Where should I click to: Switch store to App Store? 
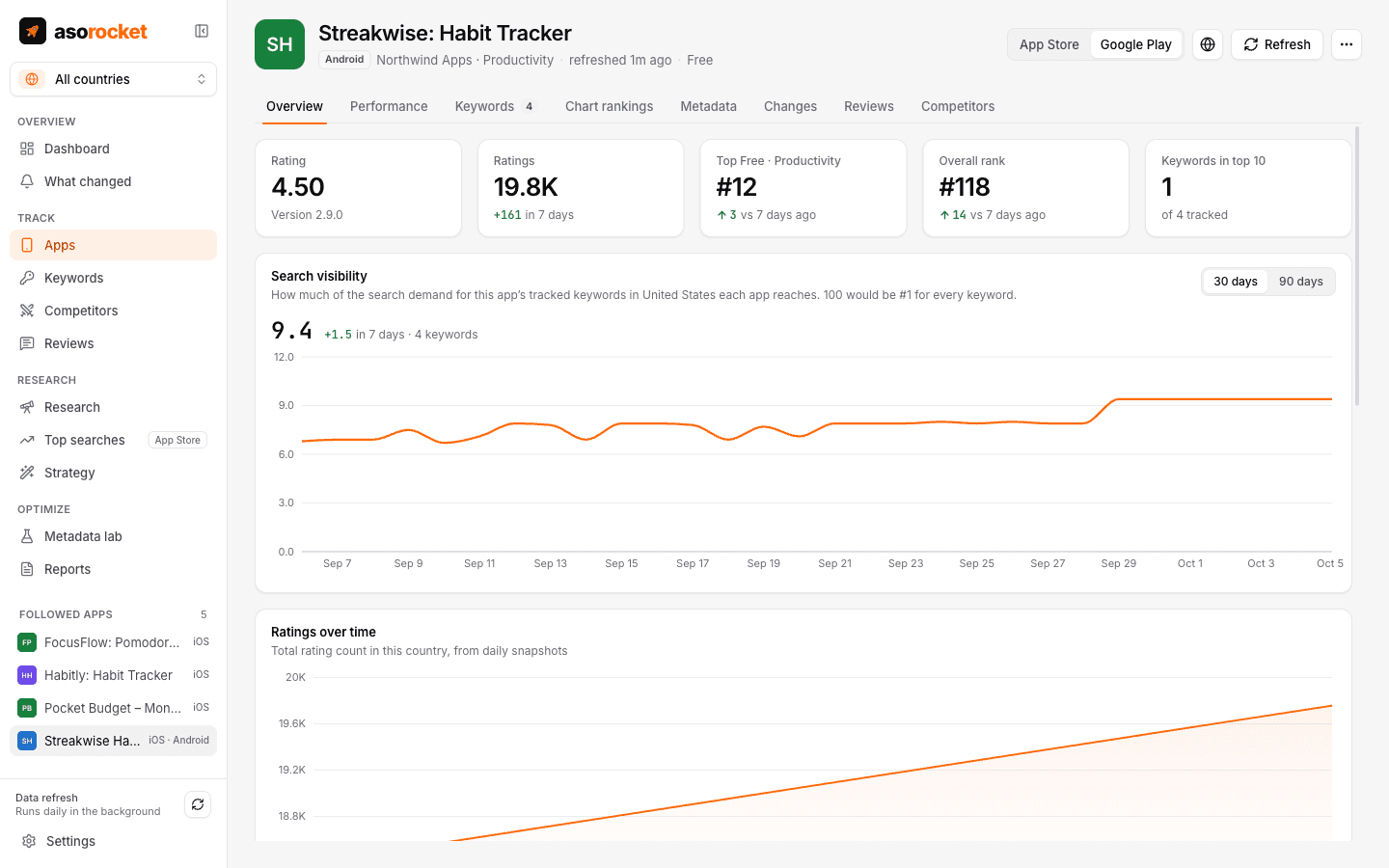[x=1049, y=44]
